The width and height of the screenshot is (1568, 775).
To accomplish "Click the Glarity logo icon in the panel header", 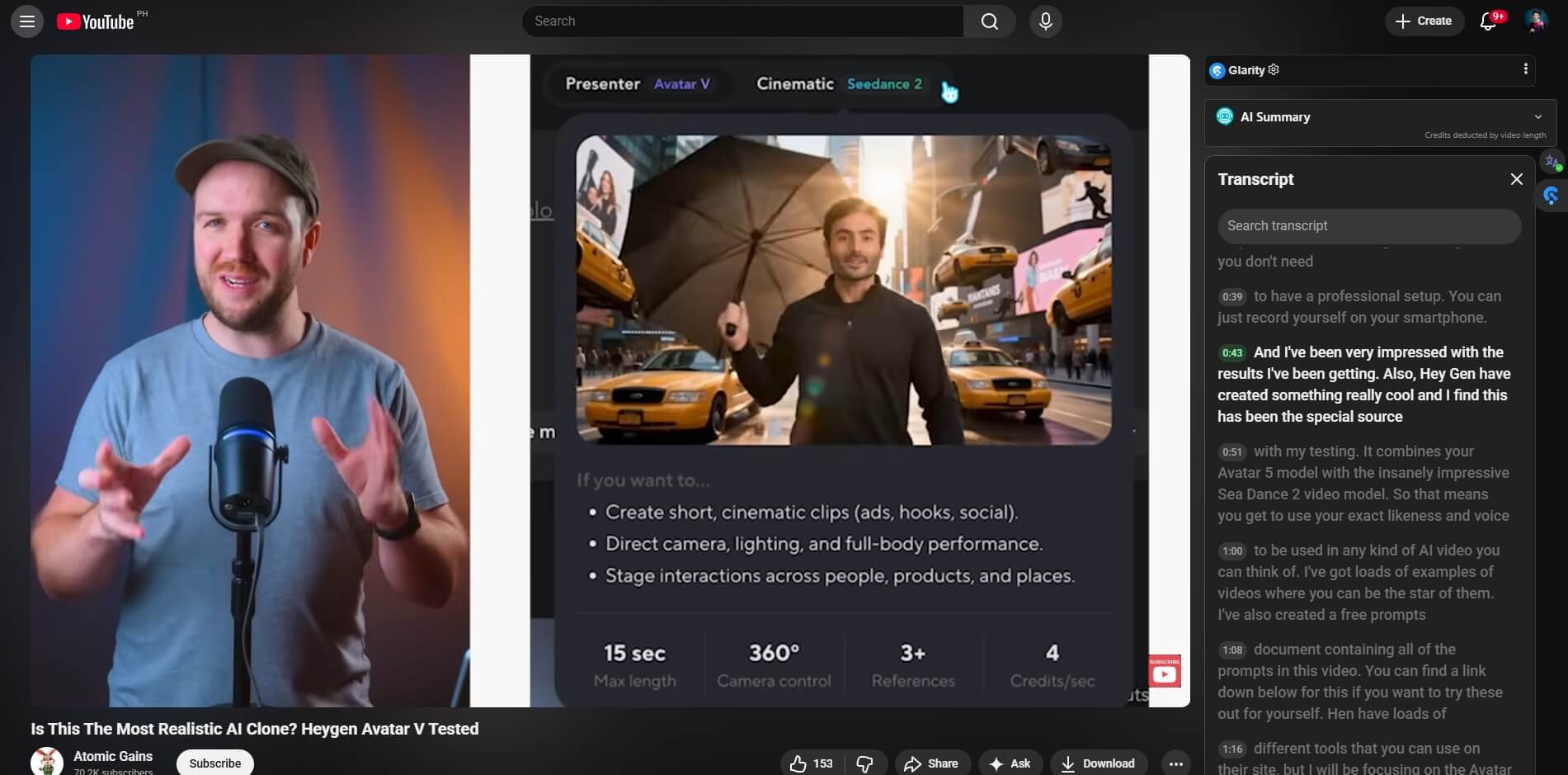I will coord(1217,71).
